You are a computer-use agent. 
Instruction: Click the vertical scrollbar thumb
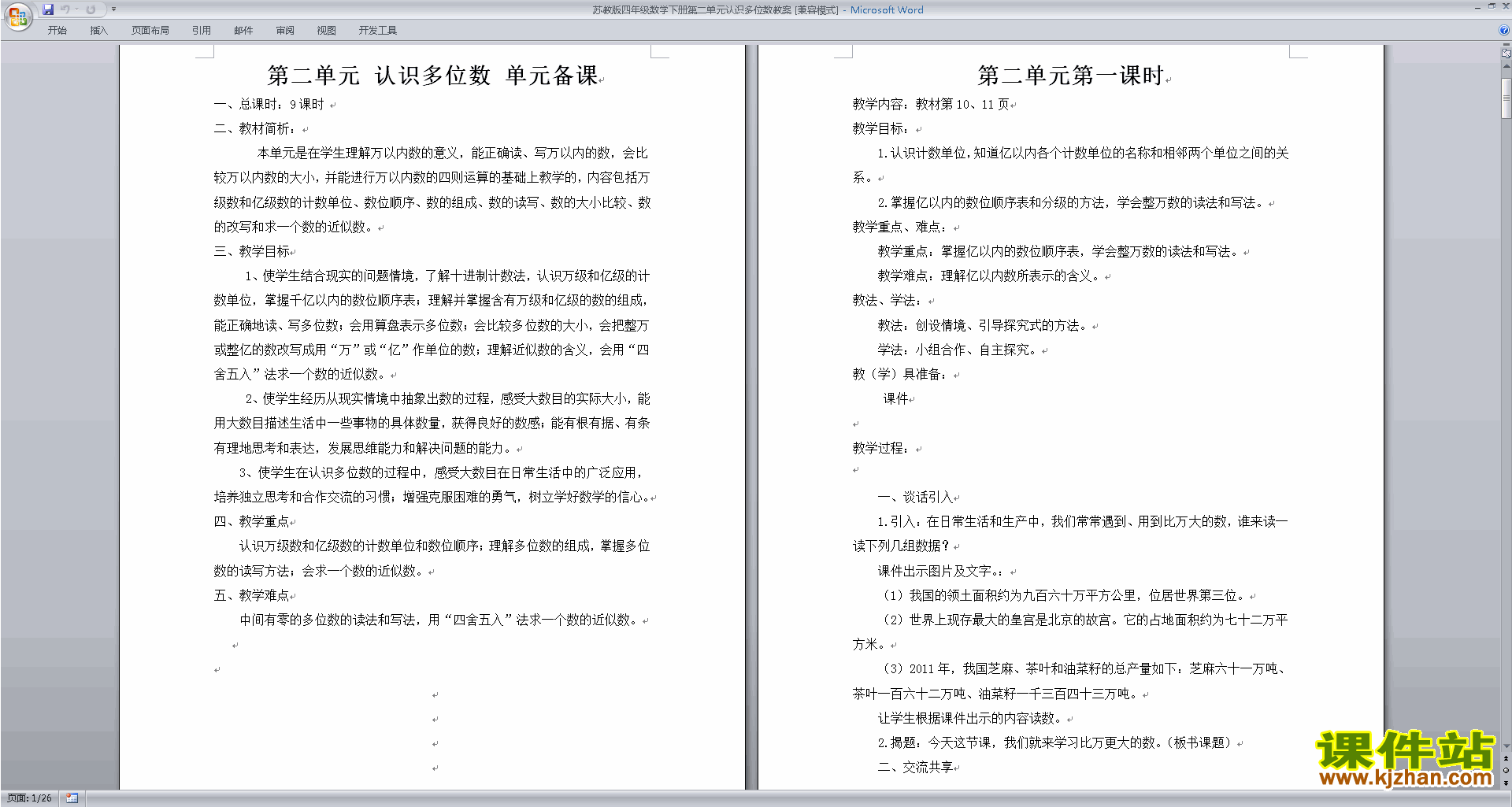click(x=1506, y=98)
